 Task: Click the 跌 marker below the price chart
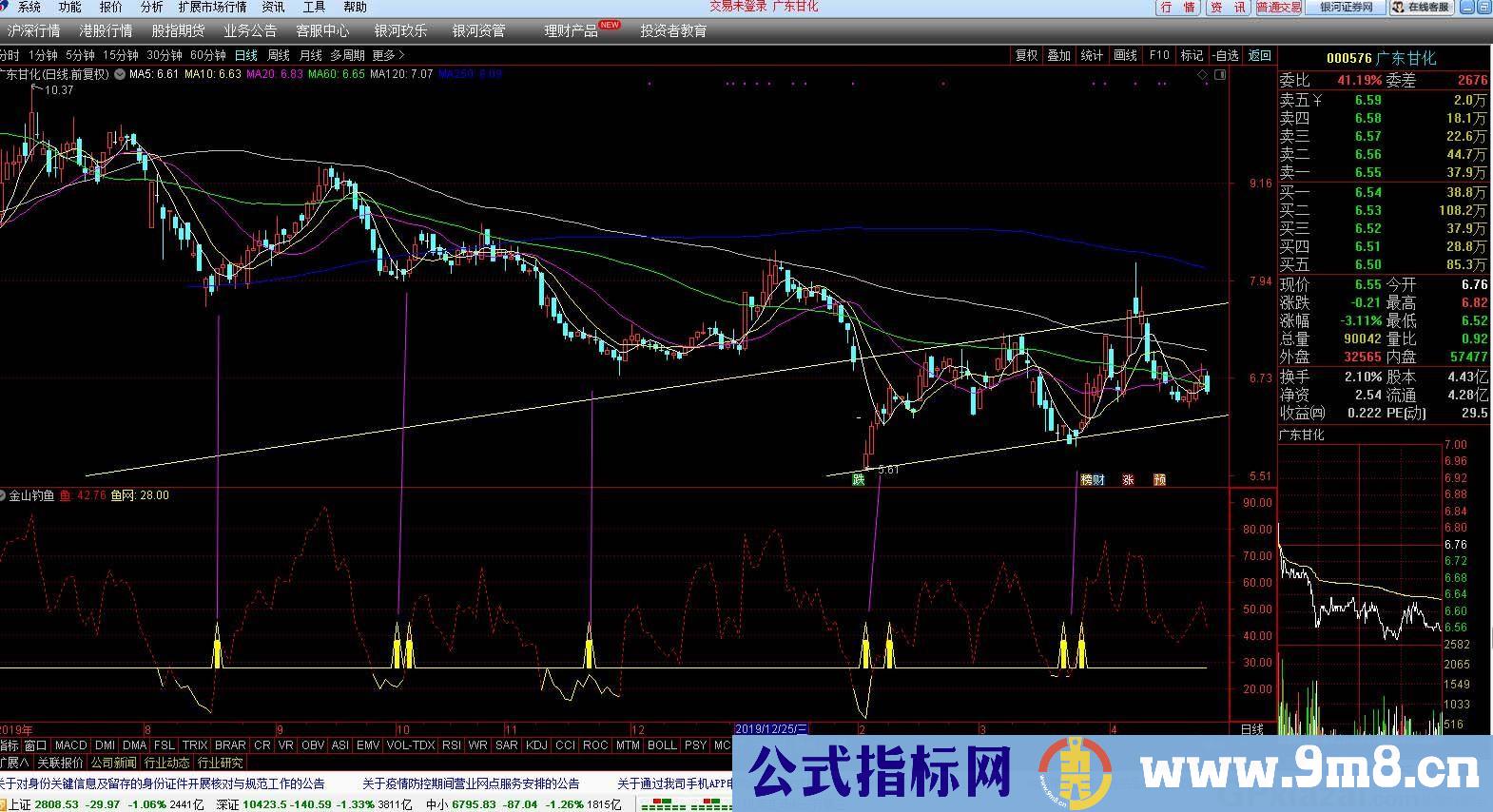[859, 480]
